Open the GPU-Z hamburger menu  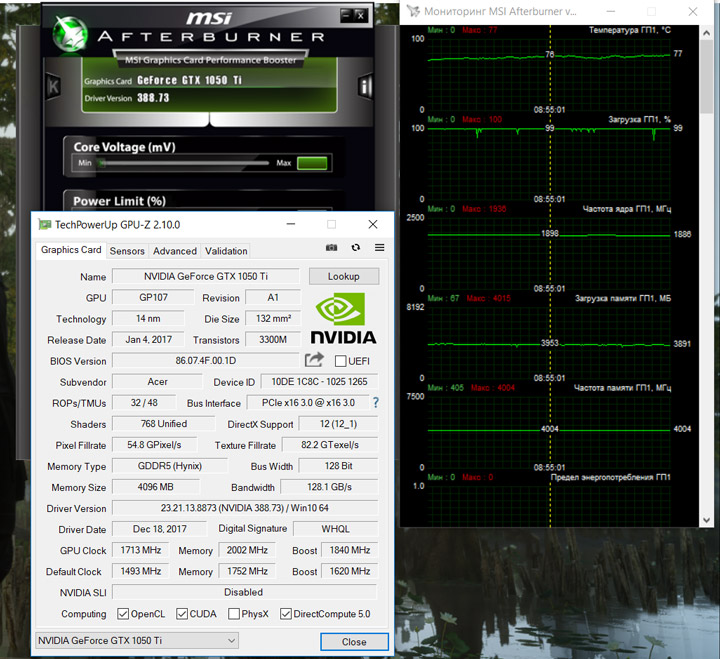(379, 248)
